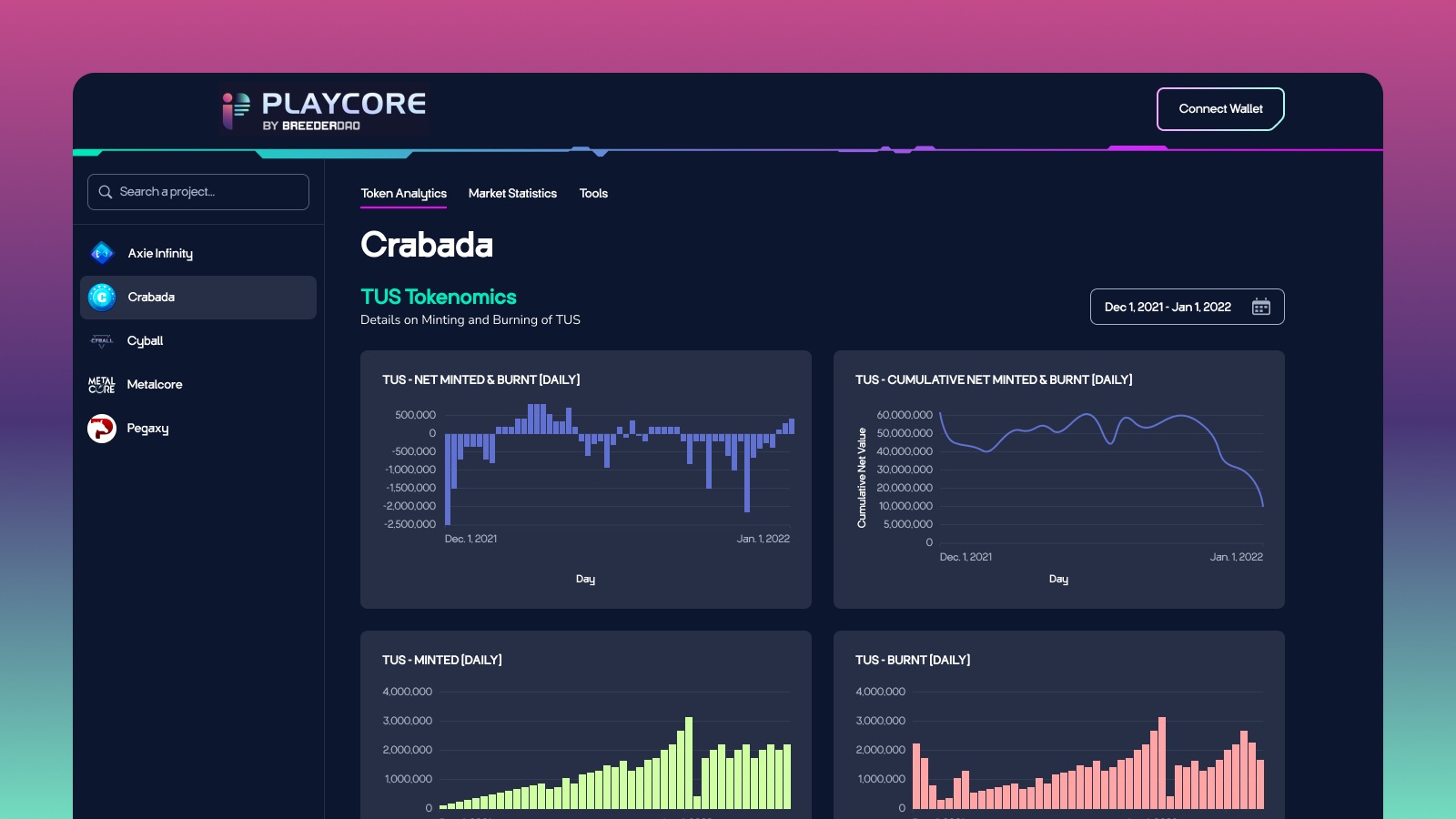Click the TUS - CUMULATIVE NET MINTED & BURNT title

click(x=994, y=380)
